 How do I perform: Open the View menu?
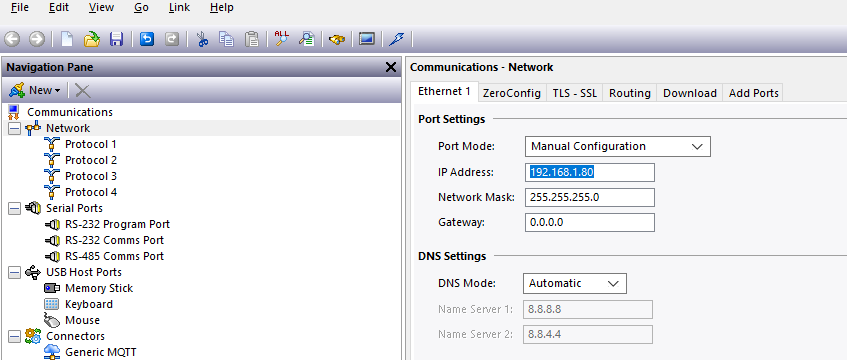tap(101, 8)
